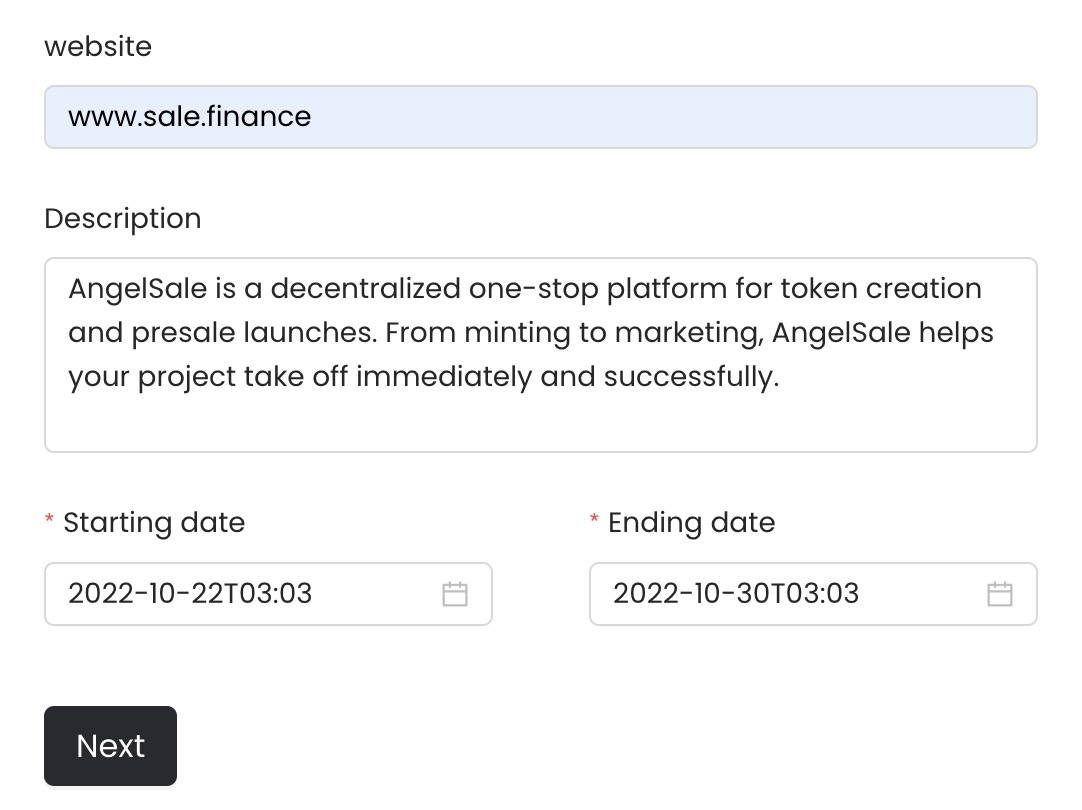
Task: Click the "Starting date" label text
Action: point(154,522)
